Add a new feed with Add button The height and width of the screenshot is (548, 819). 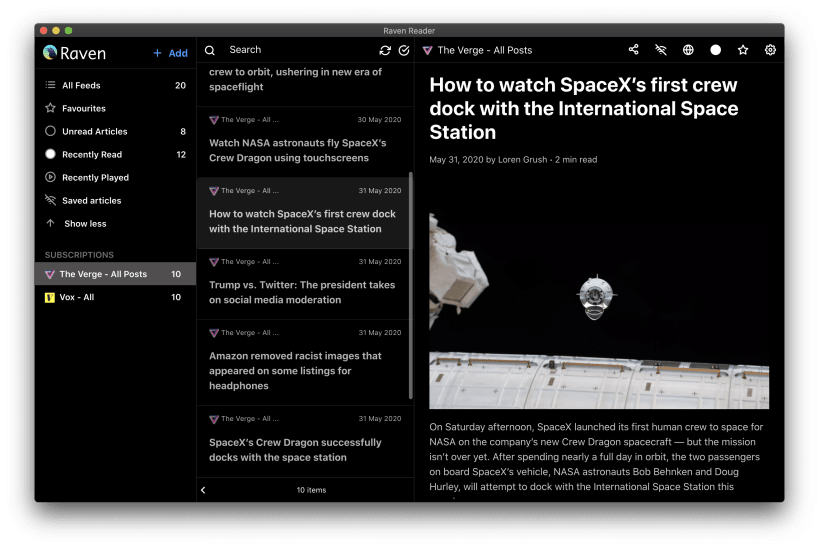(170, 53)
